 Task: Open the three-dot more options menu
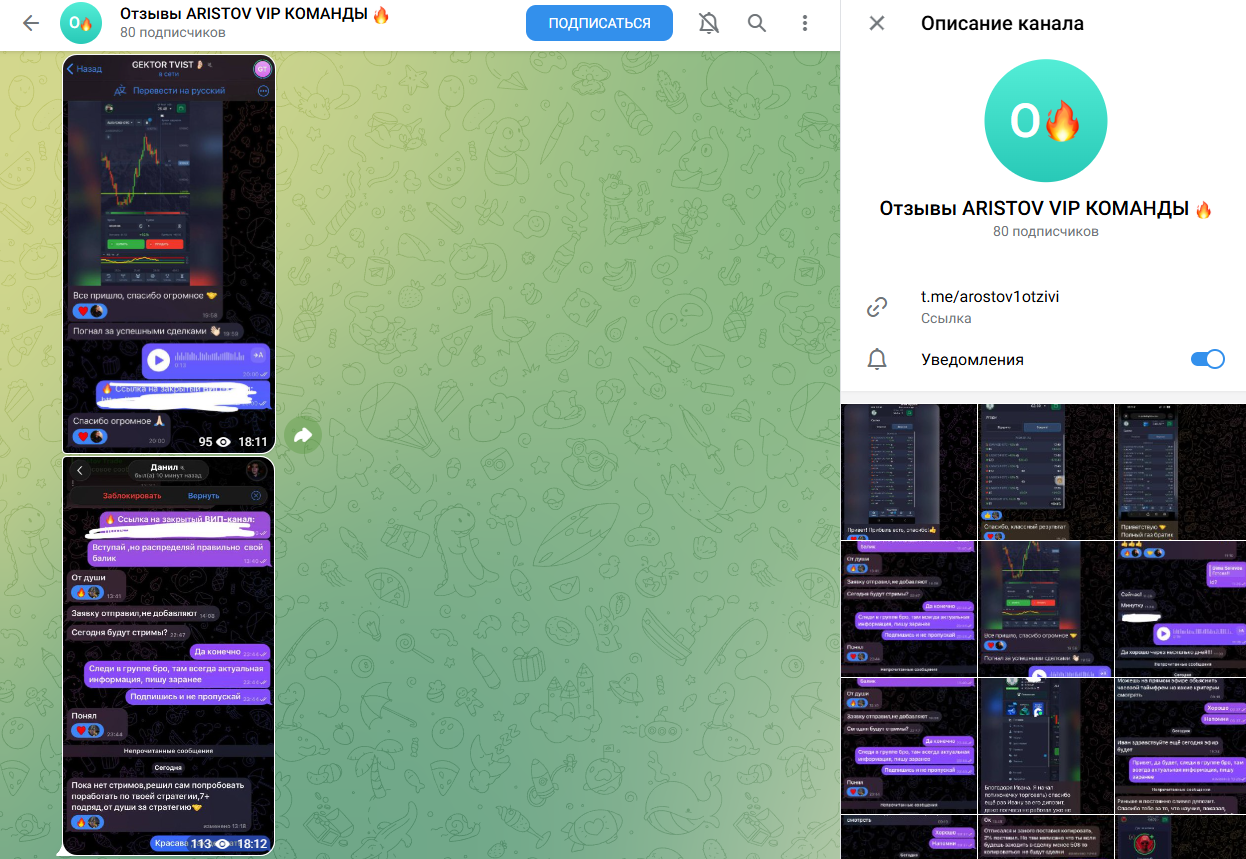[x=805, y=23]
